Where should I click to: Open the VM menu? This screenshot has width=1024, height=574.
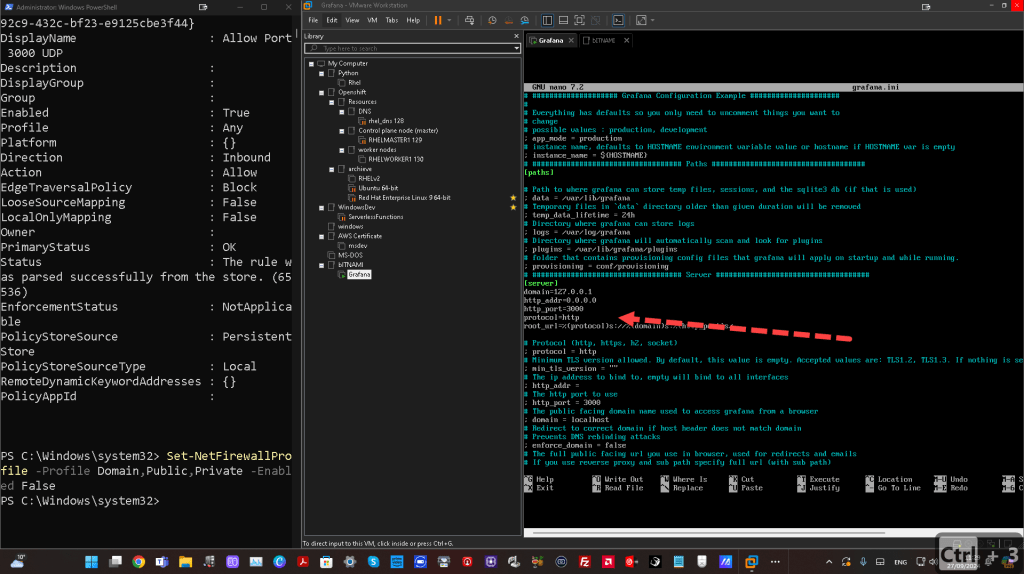pos(372,20)
